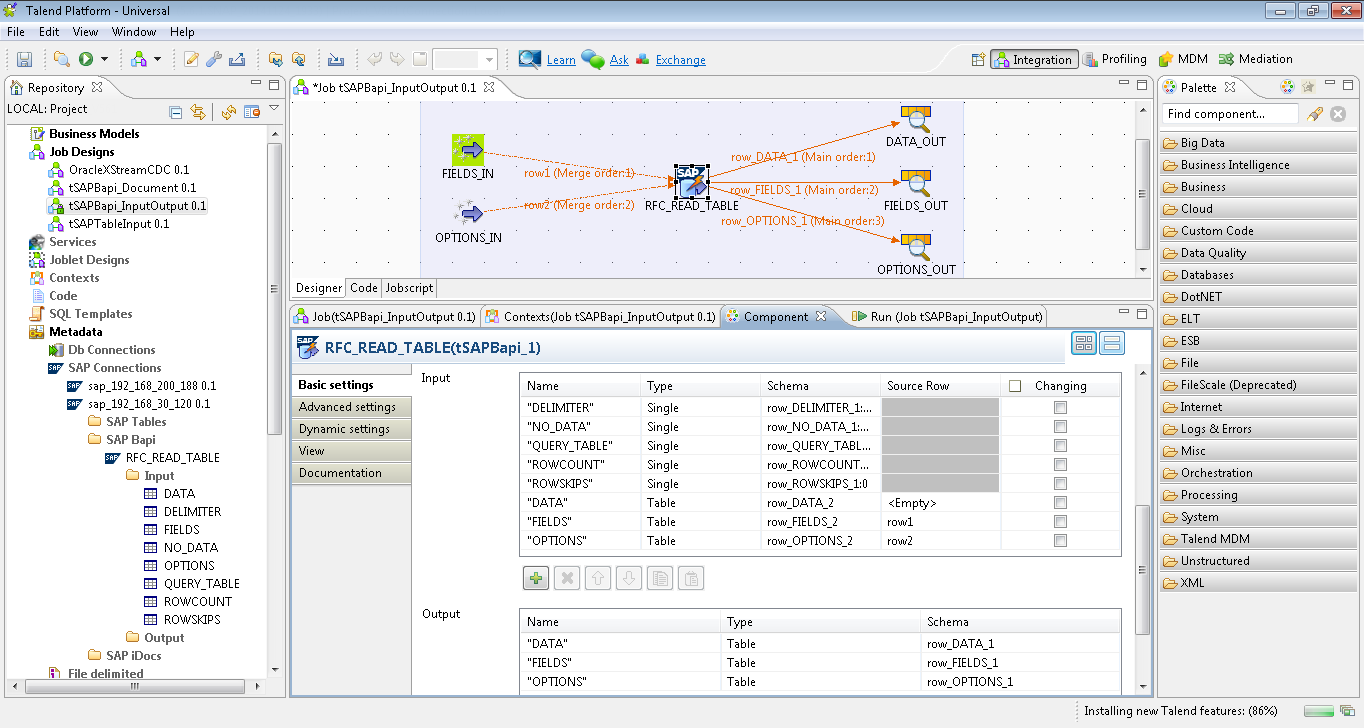Click the Repository refresh icon
Image resolution: width=1364 pixels, height=728 pixels.
coord(229,112)
